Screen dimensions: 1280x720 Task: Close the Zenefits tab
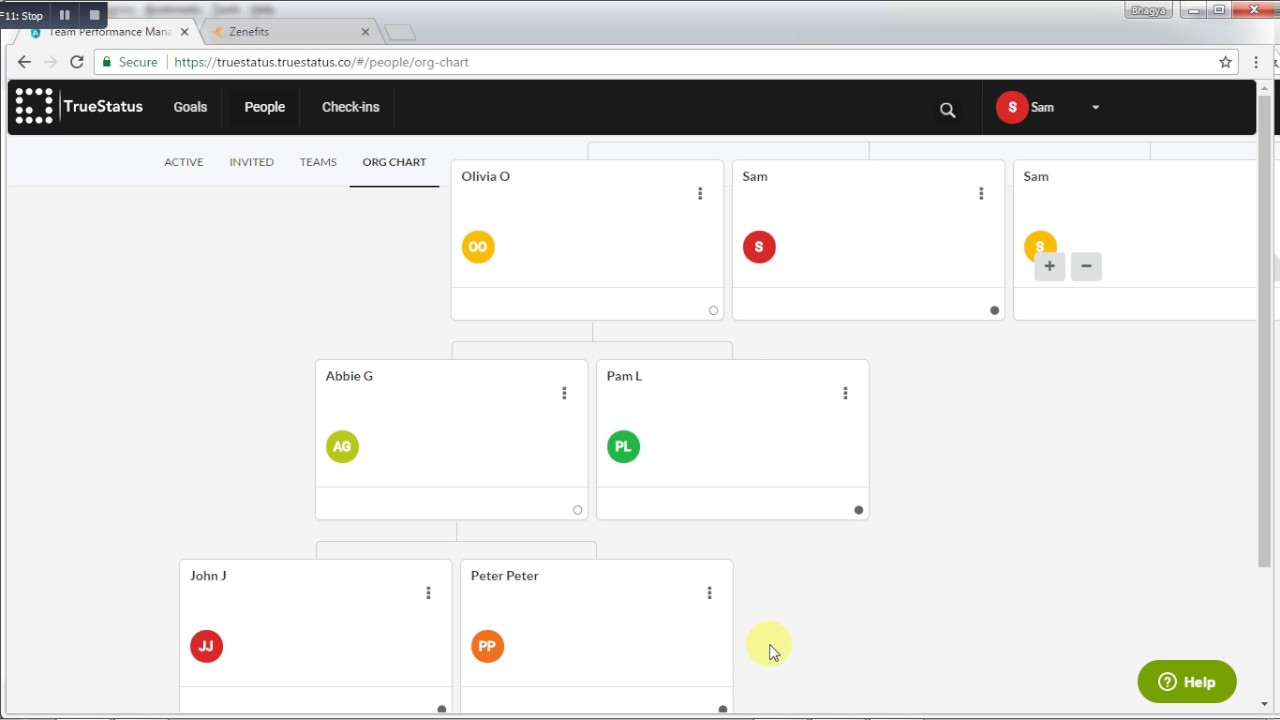365,32
